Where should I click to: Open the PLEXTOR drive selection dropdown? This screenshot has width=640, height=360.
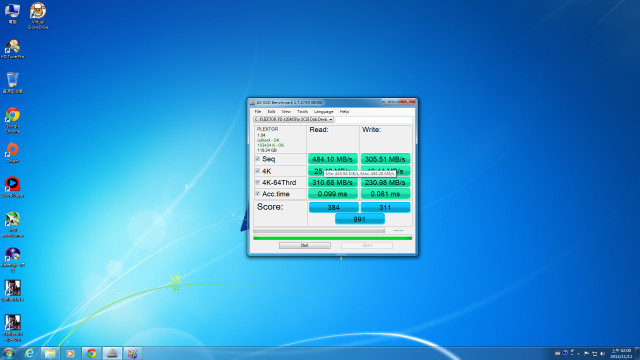pyautogui.click(x=293, y=120)
